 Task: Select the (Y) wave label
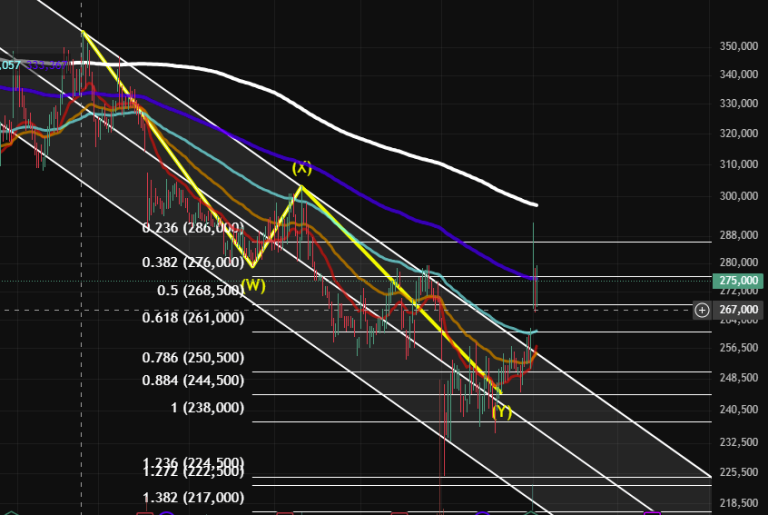click(502, 412)
